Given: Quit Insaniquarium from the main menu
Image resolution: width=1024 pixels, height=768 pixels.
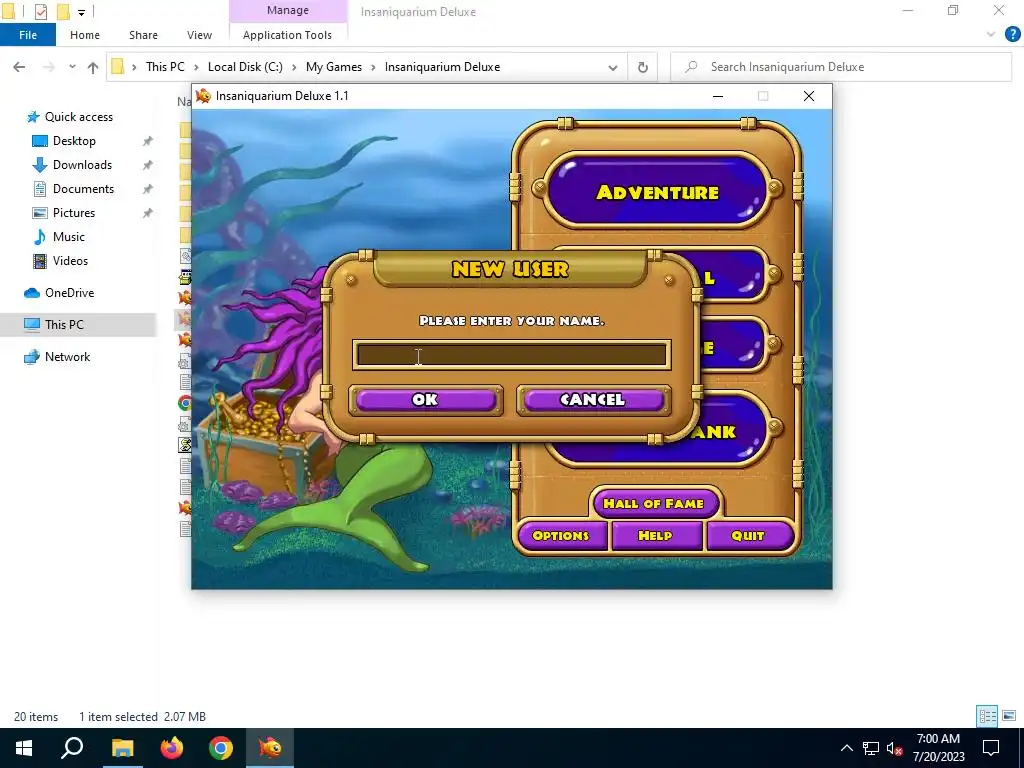Looking at the screenshot, I should click(x=748, y=536).
